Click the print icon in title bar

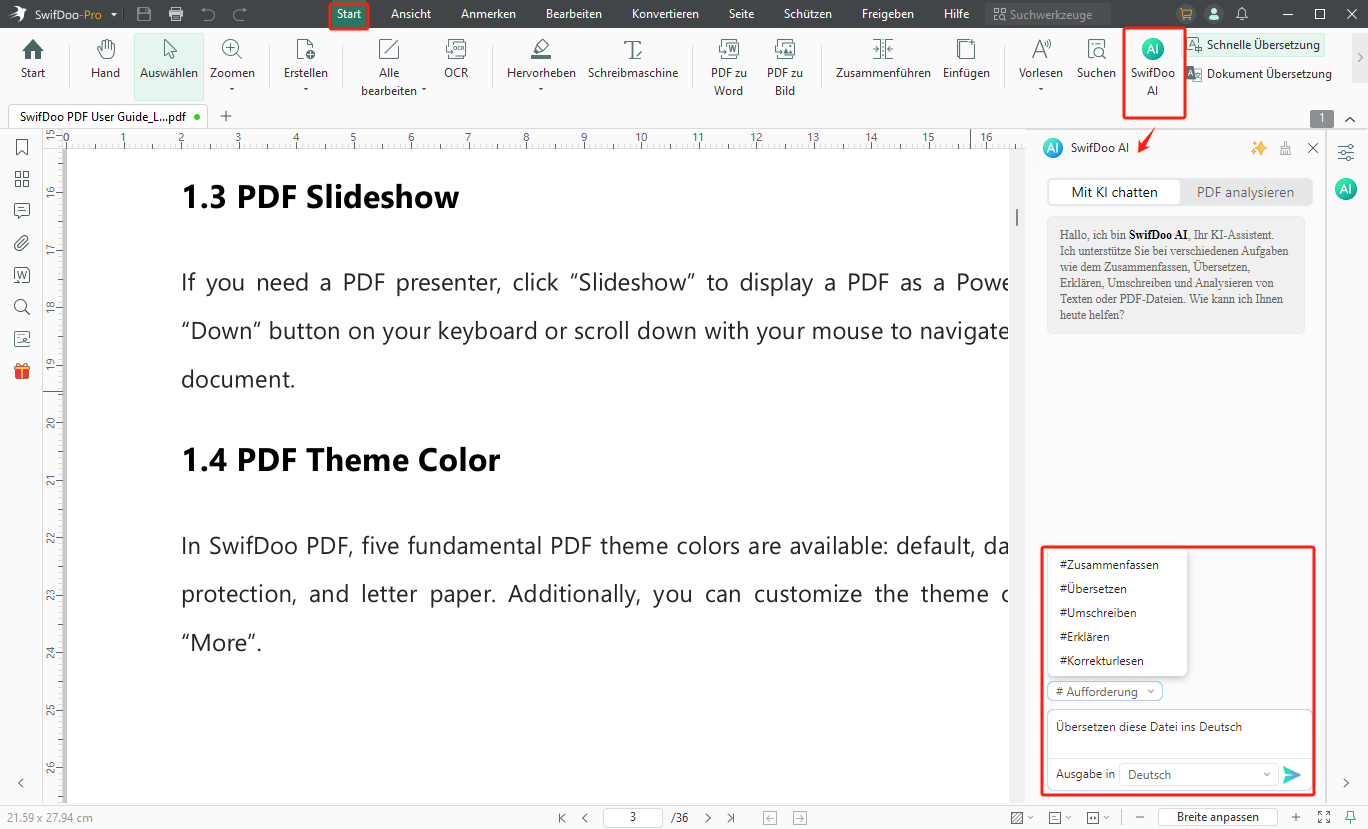[x=176, y=14]
